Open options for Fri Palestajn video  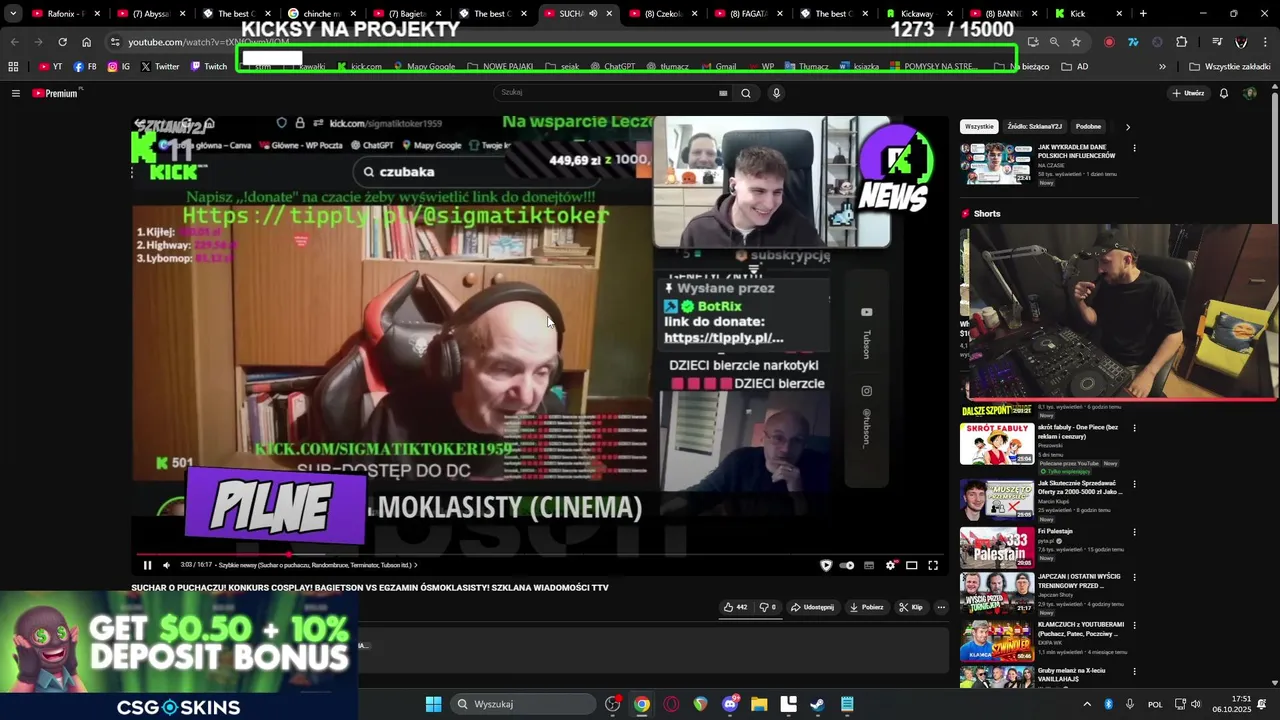pos(1134,532)
